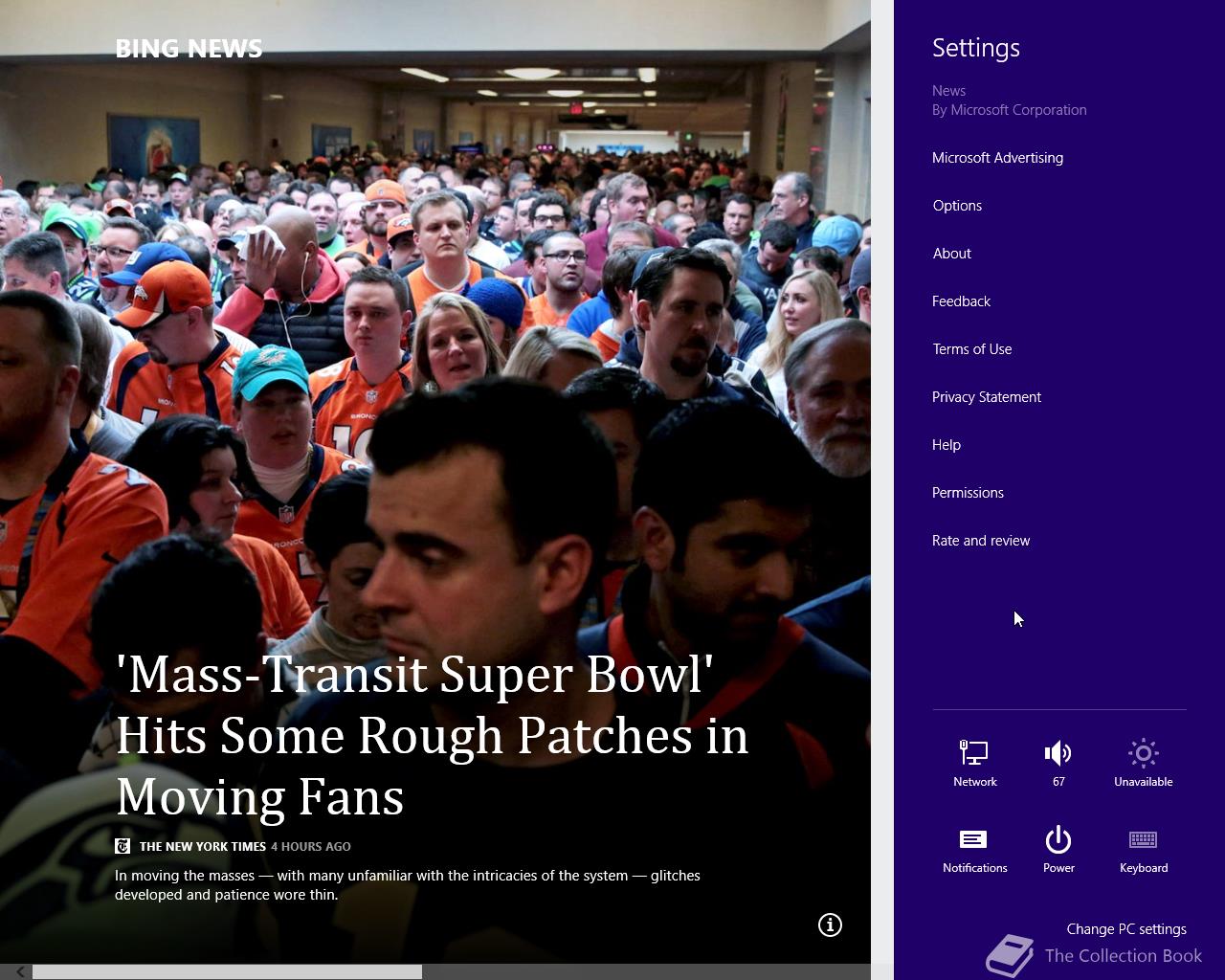Open Permissions settings
The width and height of the screenshot is (1225, 980).
(x=968, y=493)
